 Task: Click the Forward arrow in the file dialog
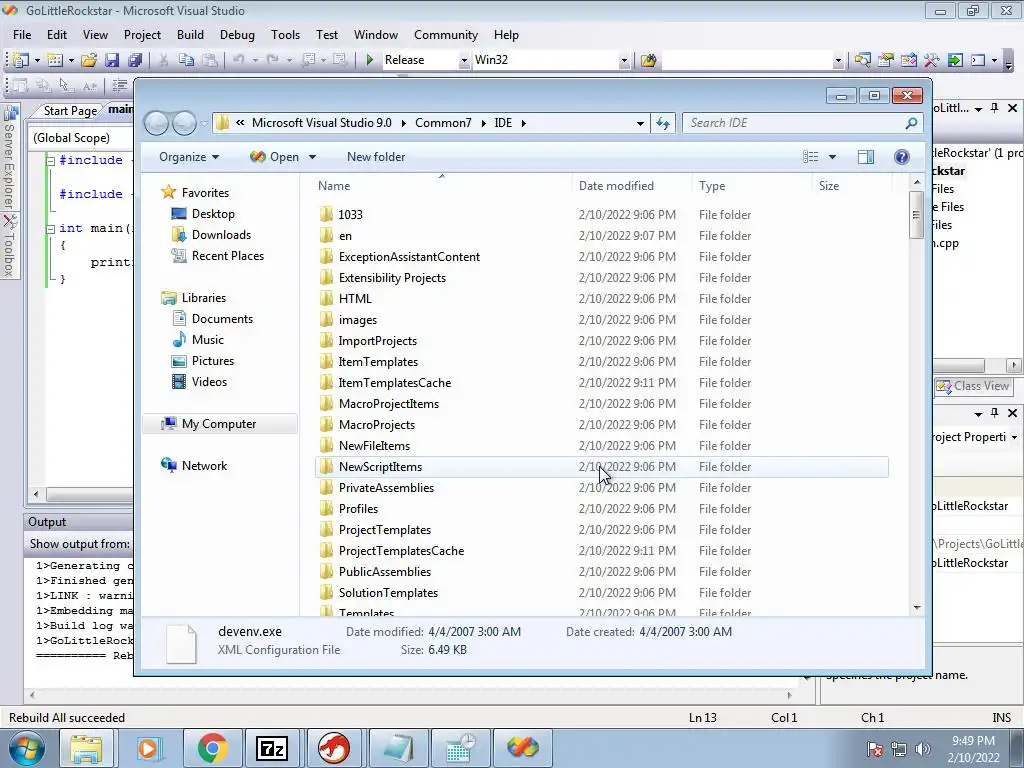pyautogui.click(x=184, y=123)
